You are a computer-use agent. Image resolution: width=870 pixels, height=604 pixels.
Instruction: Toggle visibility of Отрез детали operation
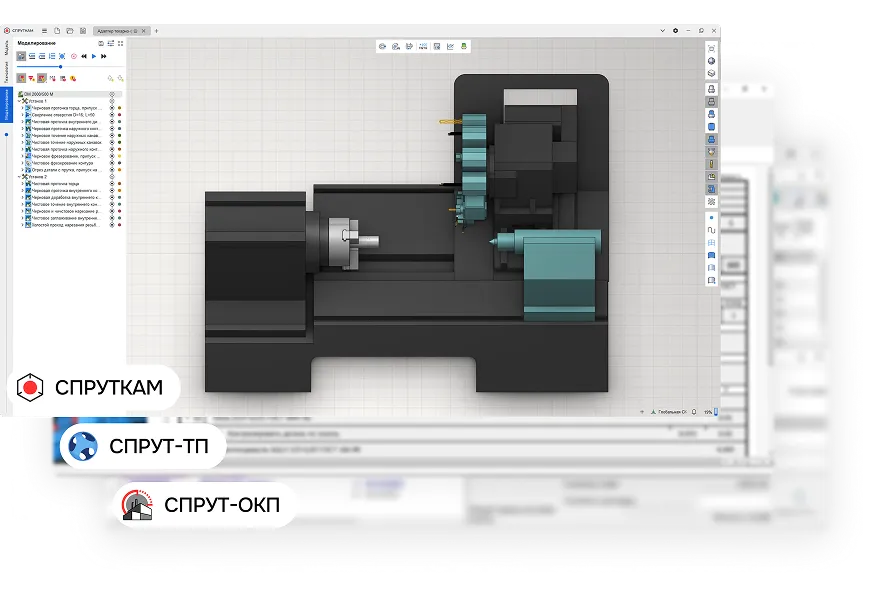[x=112, y=170]
